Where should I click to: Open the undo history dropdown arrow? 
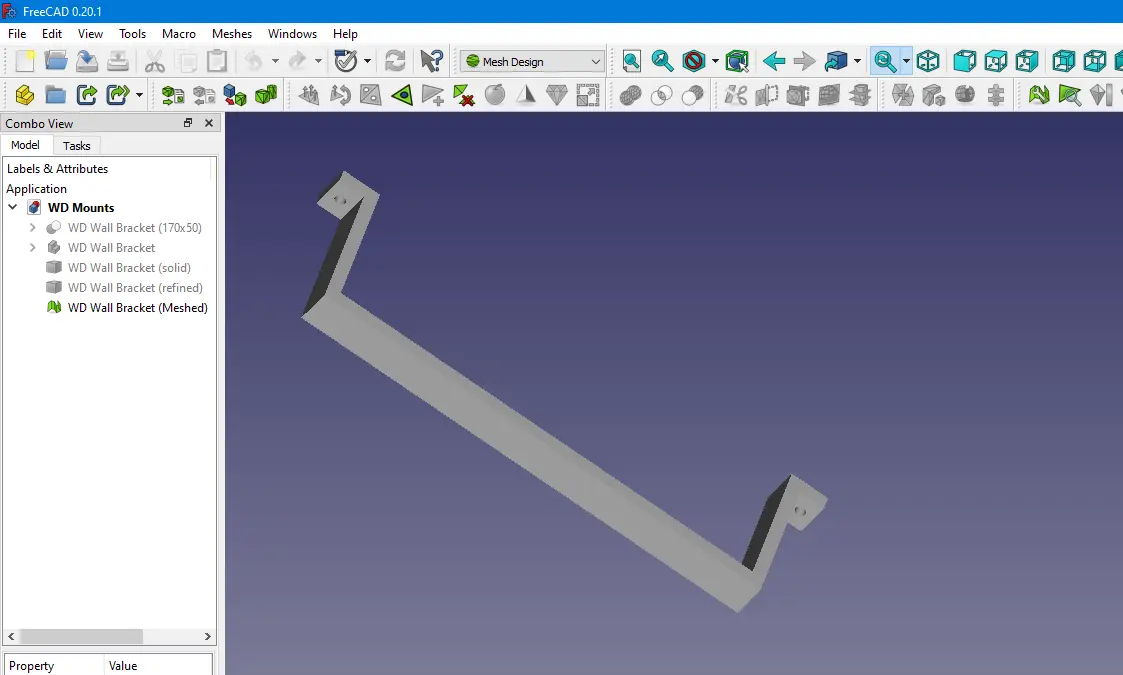pos(275,62)
